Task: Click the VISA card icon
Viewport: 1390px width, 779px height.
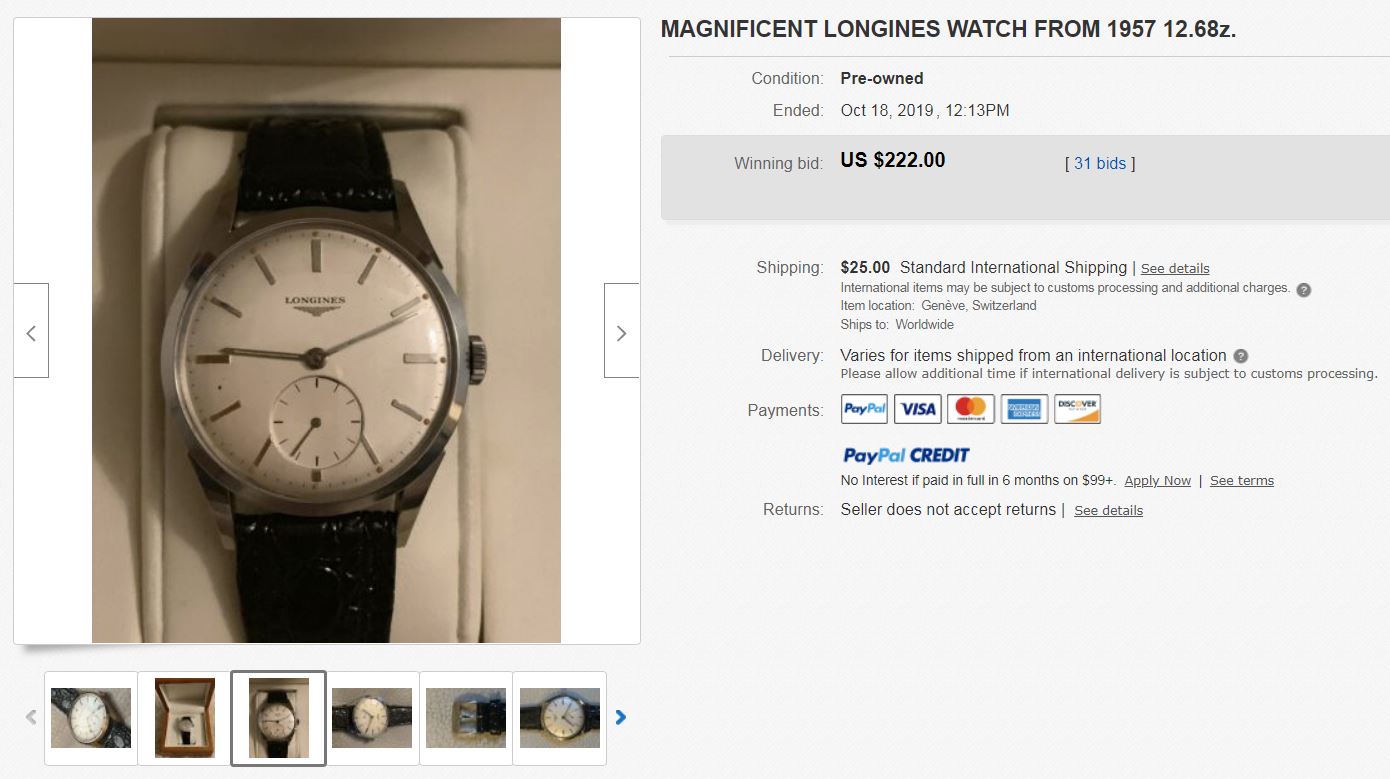Action: coord(917,409)
